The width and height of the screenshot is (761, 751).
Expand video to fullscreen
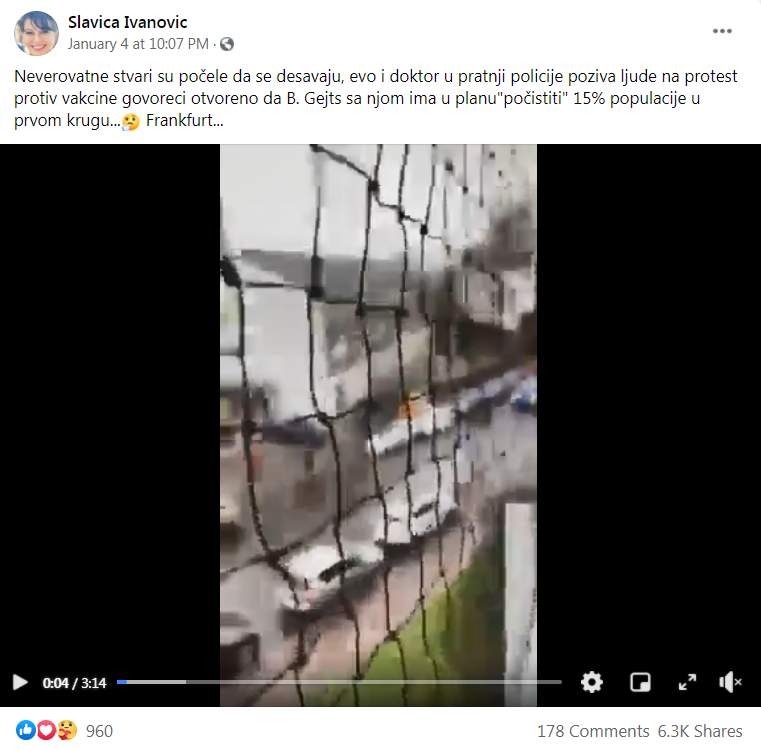coord(687,682)
